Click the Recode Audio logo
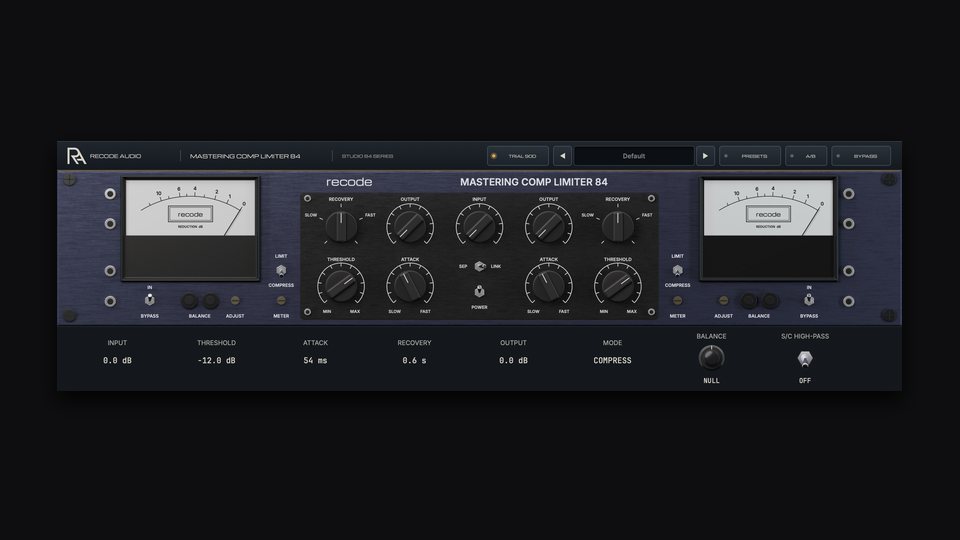The image size is (960, 540). click(x=76, y=156)
